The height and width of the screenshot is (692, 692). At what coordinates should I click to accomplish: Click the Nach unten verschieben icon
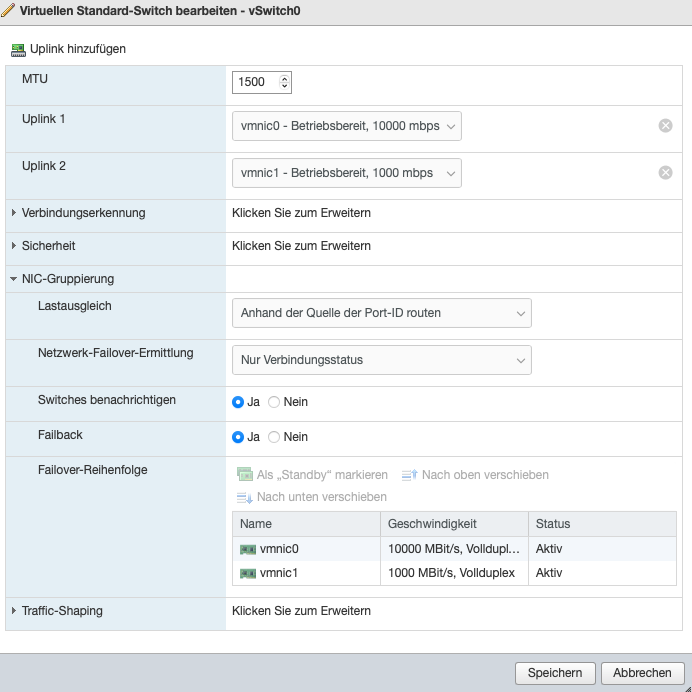(245, 497)
